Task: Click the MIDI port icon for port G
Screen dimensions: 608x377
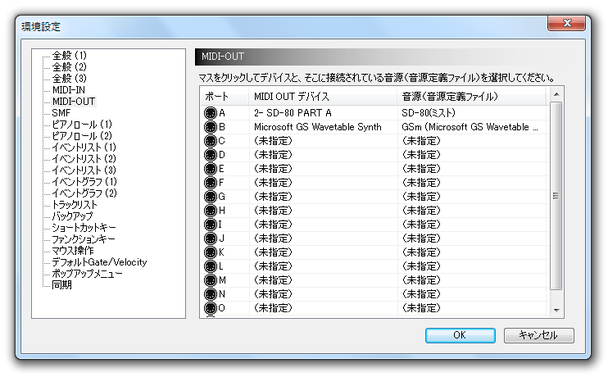Action: [x=210, y=197]
